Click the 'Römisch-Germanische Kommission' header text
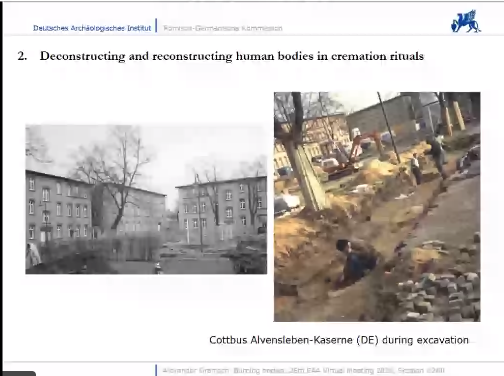 pyautogui.click(x=223, y=28)
